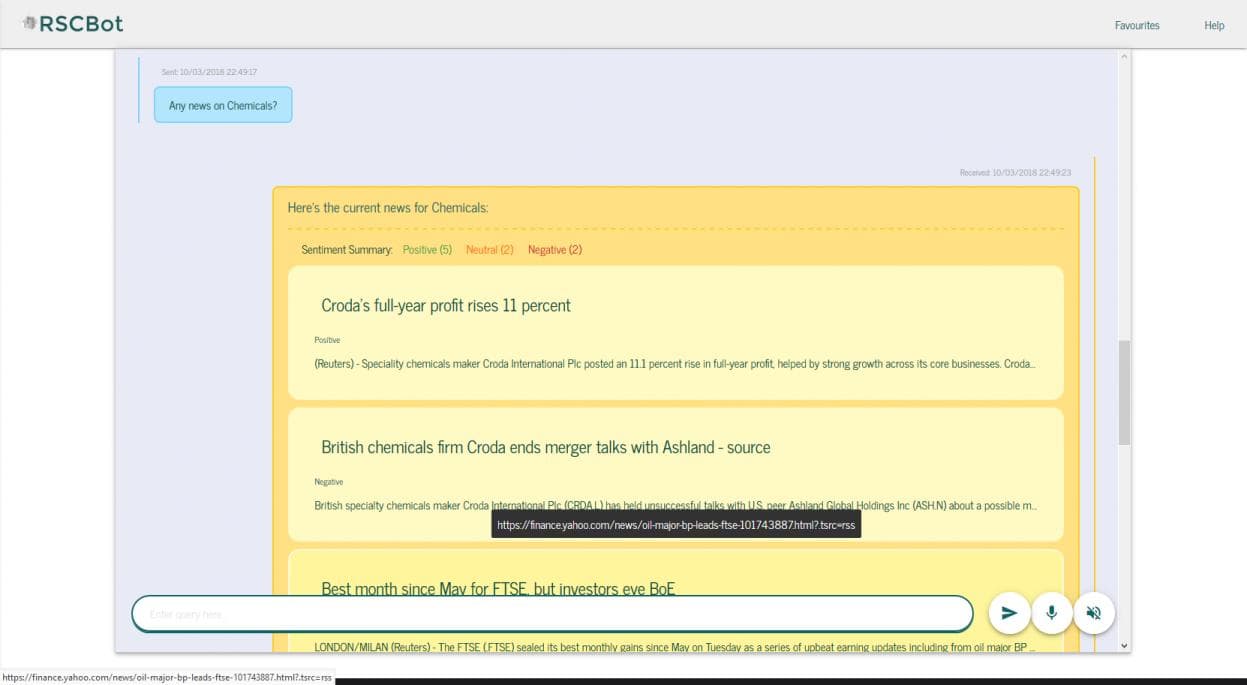Click the scrollbar up arrow

(x=1124, y=57)
